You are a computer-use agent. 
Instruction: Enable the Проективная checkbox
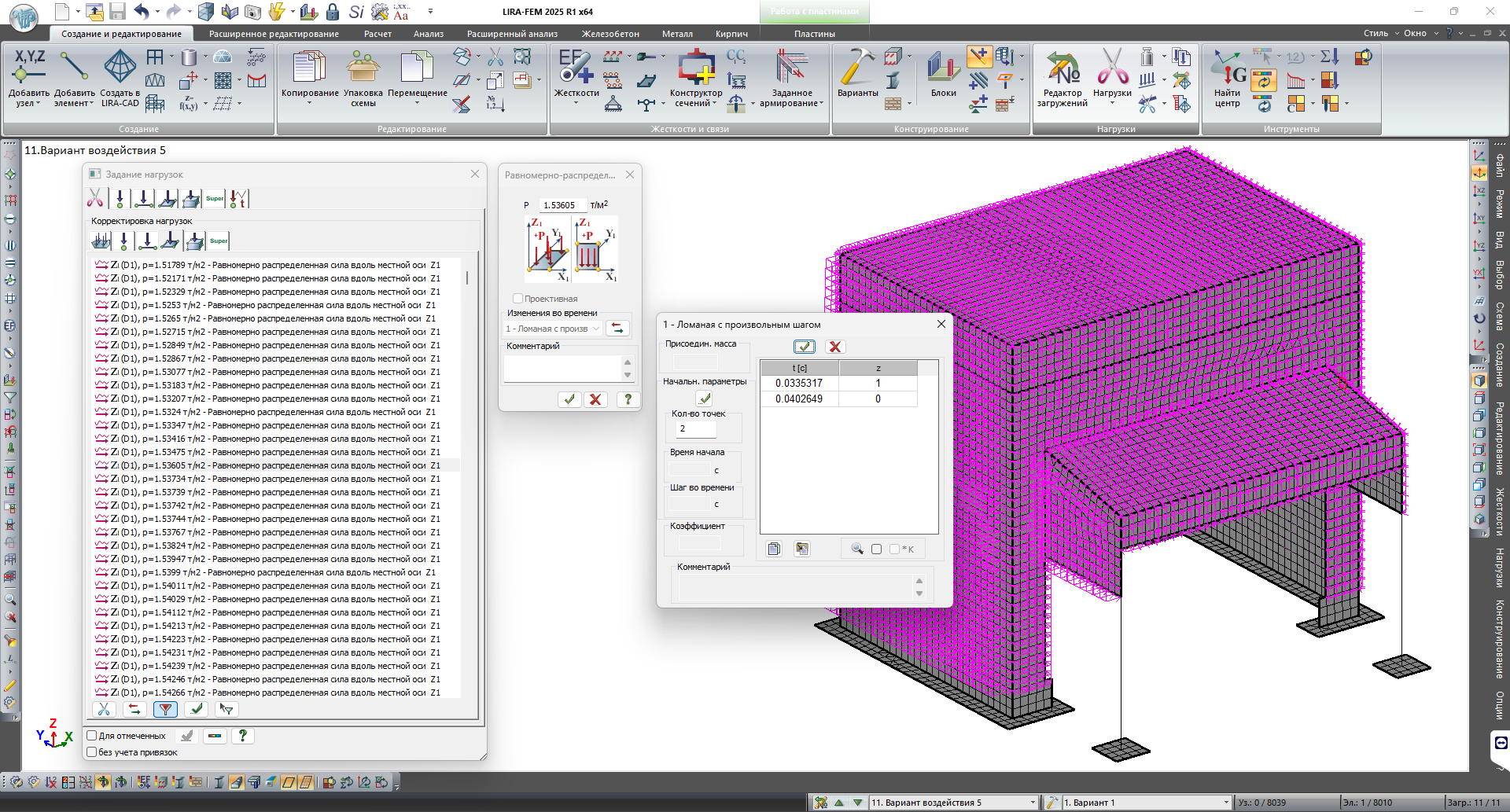click(x=518, y=299)
